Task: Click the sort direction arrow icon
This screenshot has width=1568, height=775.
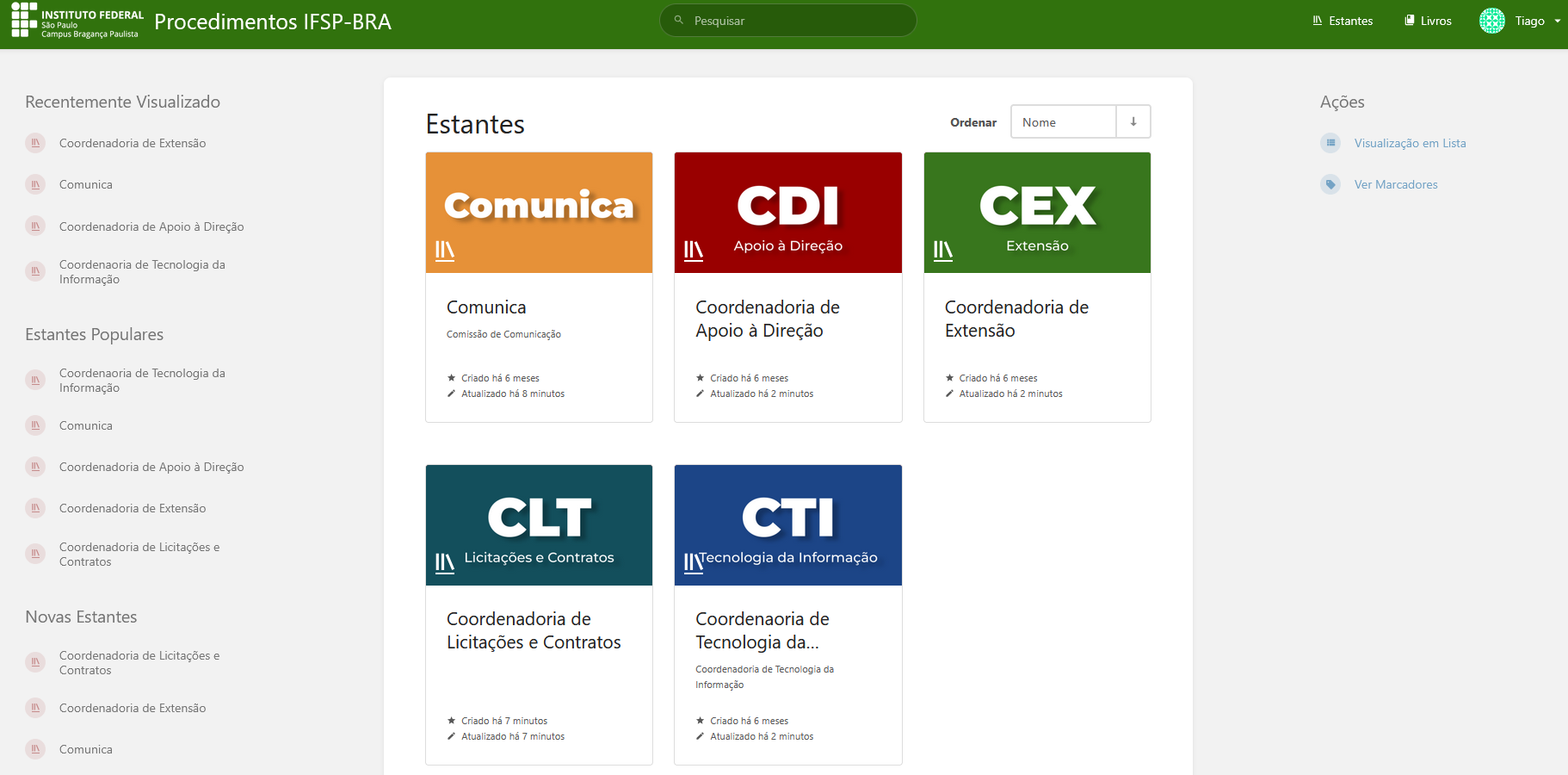Action: click(x=1133, y=122)
